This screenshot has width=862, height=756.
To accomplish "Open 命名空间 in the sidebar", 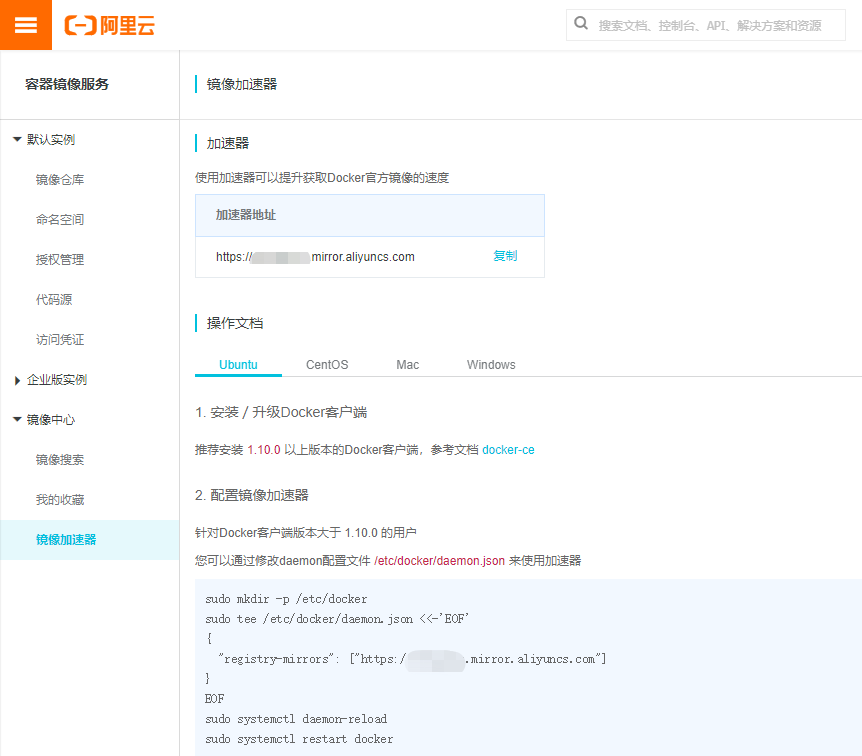I will click(60, 220).
